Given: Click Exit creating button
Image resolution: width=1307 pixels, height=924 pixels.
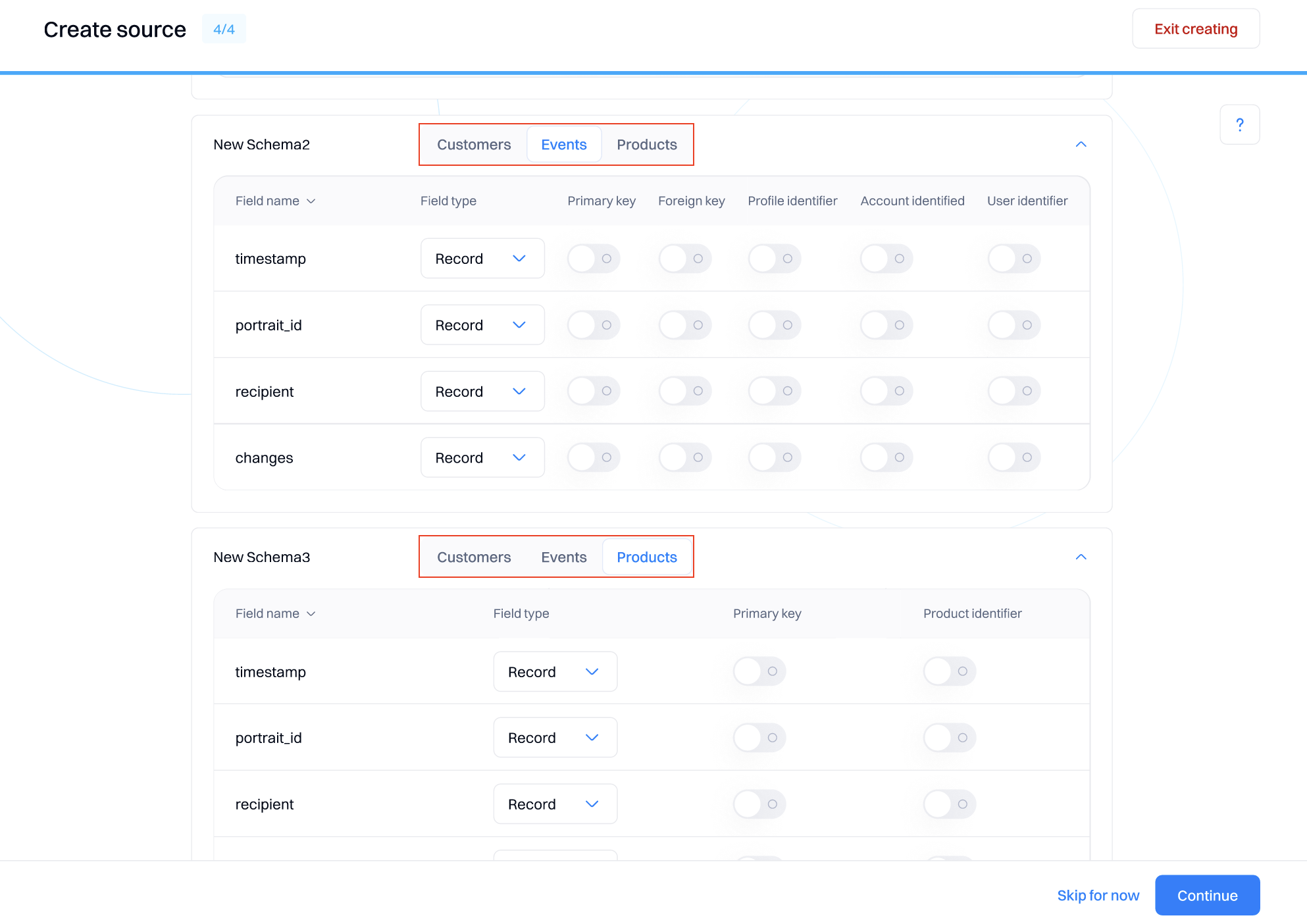Looking at the screenshot, I should 1195,29.
